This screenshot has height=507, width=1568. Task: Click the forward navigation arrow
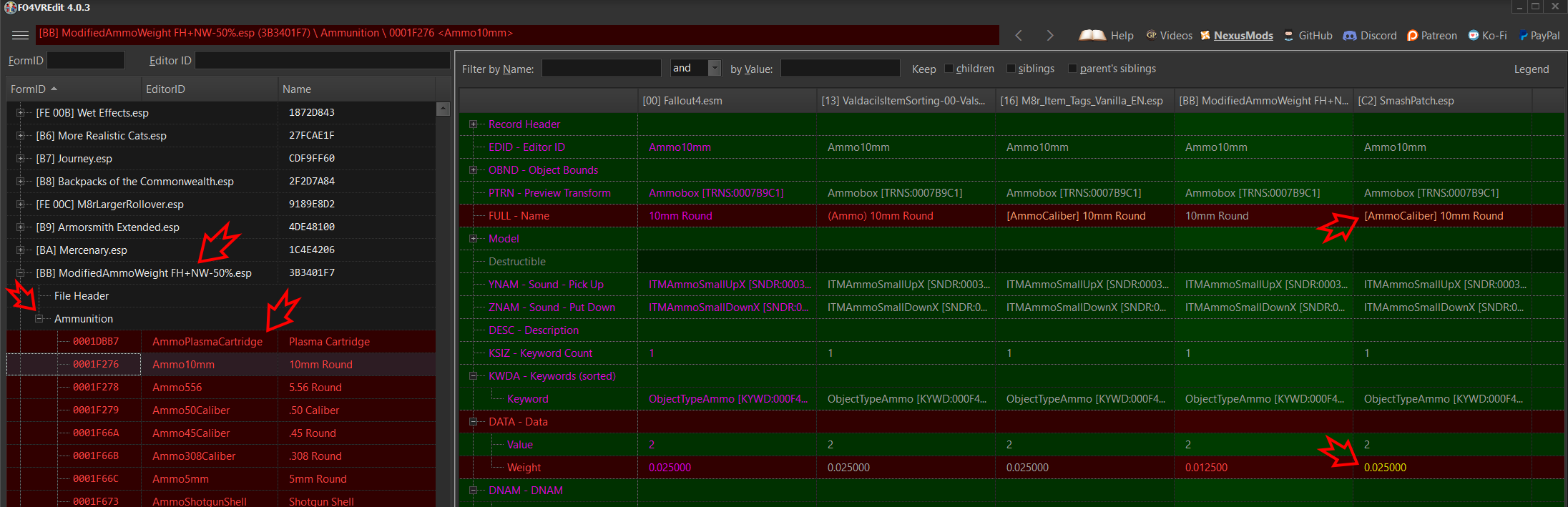tap(1049, 35)
